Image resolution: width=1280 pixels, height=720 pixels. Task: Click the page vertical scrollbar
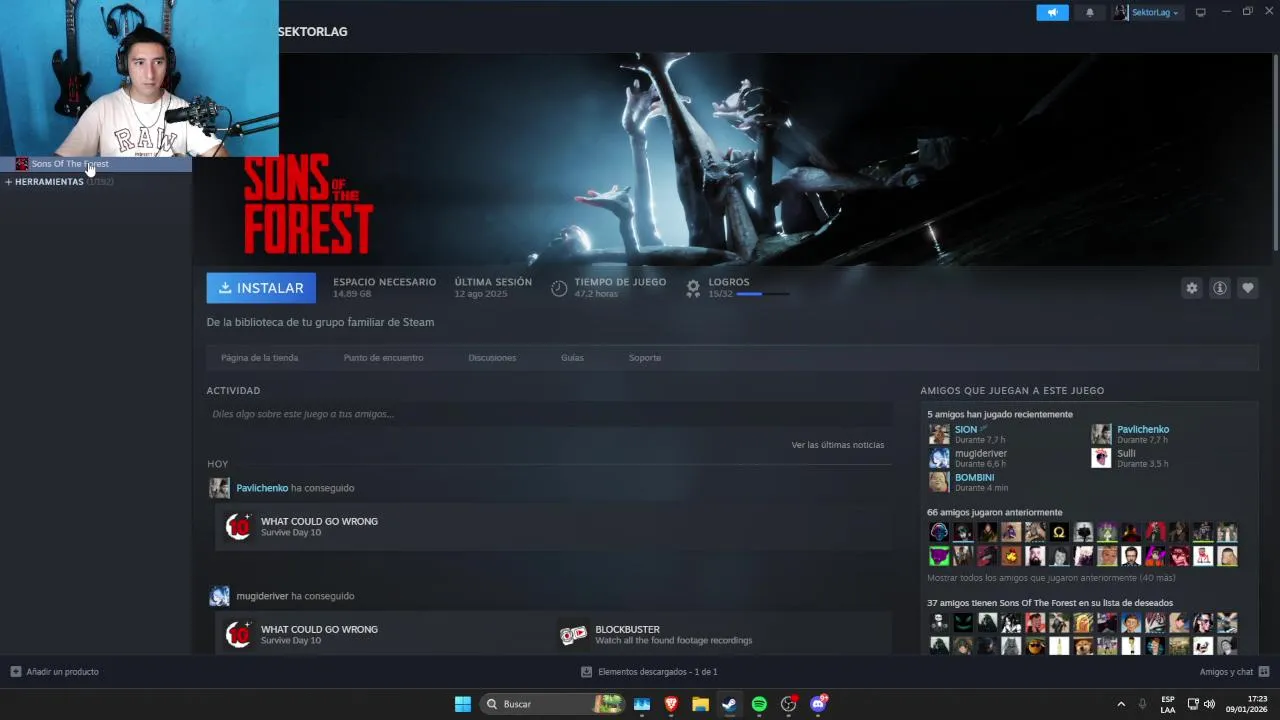tap(1275, 150)
